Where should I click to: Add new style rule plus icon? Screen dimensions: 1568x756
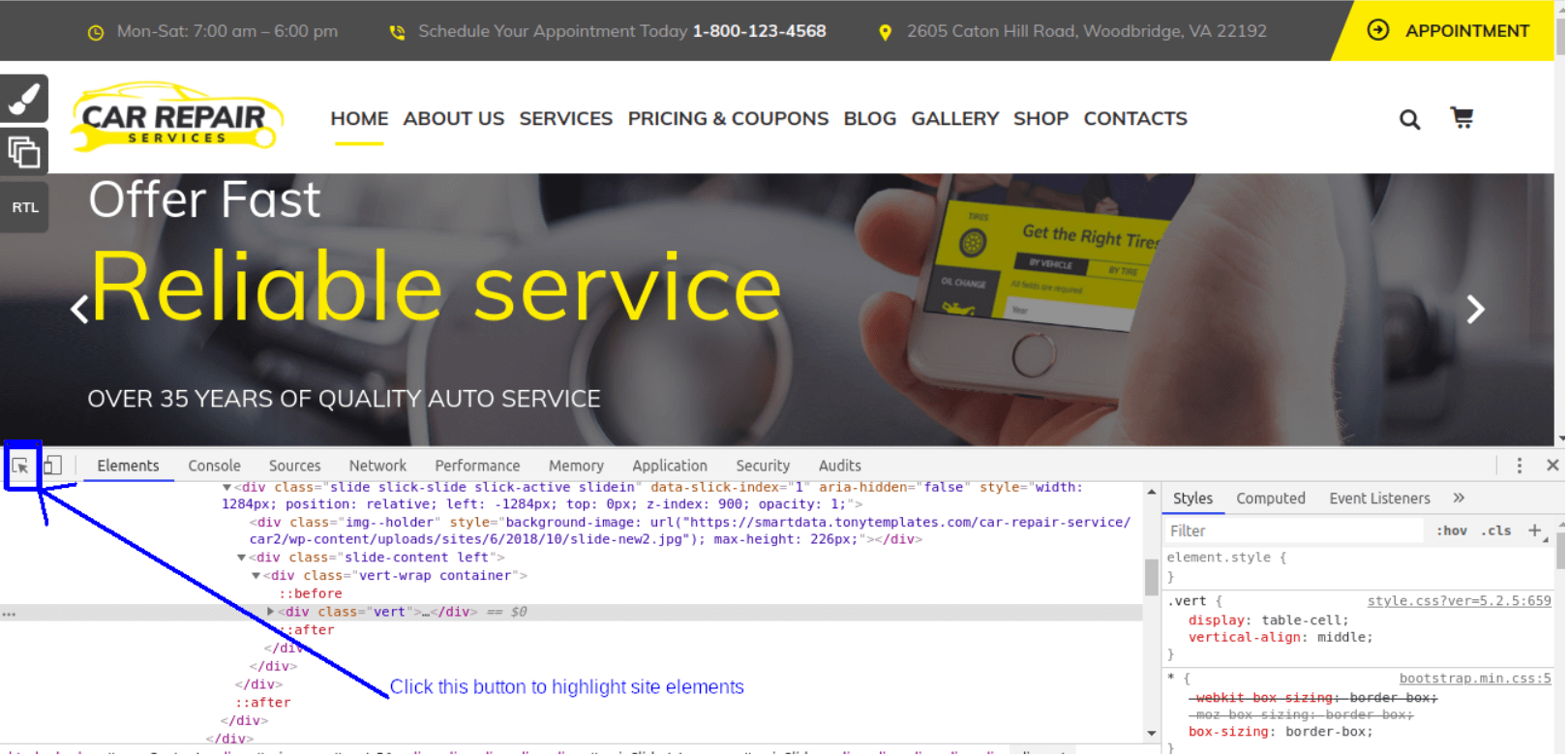coord(1534,530)
